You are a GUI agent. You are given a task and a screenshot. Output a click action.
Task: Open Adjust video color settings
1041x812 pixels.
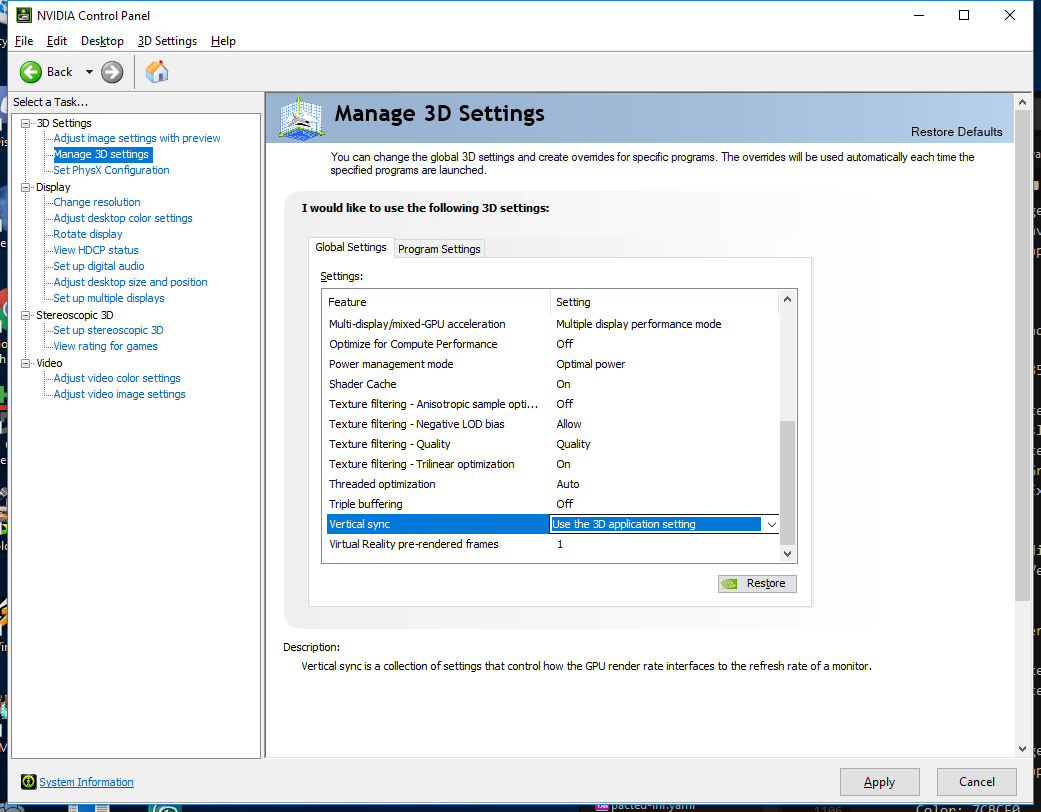click(x=117, y=378)
